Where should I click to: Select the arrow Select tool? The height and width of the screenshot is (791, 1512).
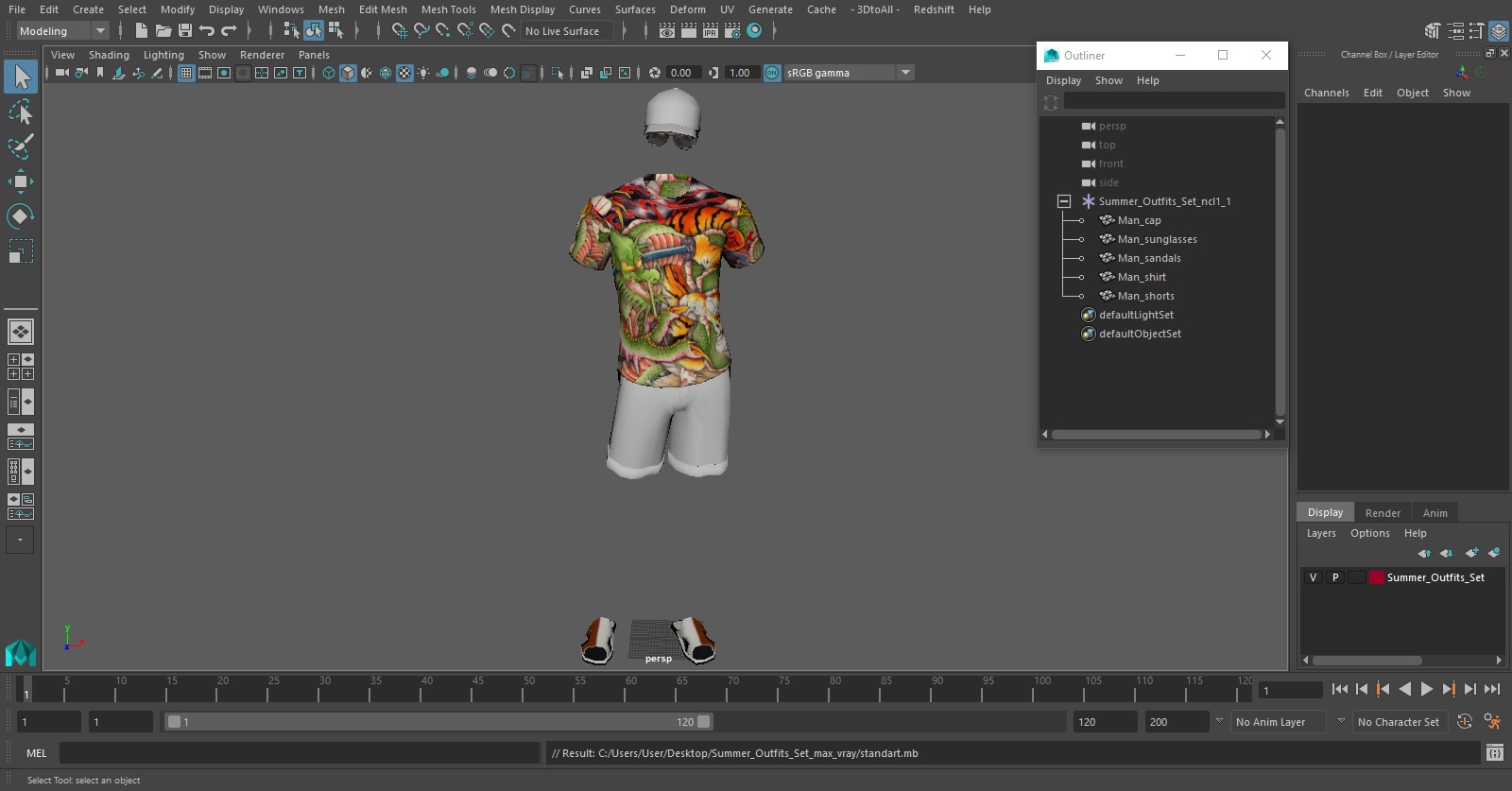tap(21, 77)
